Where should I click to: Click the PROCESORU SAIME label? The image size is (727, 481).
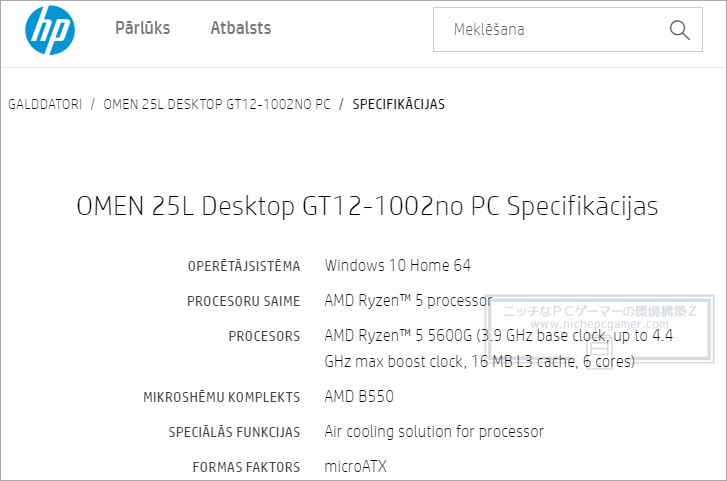(x=243, y=301)
